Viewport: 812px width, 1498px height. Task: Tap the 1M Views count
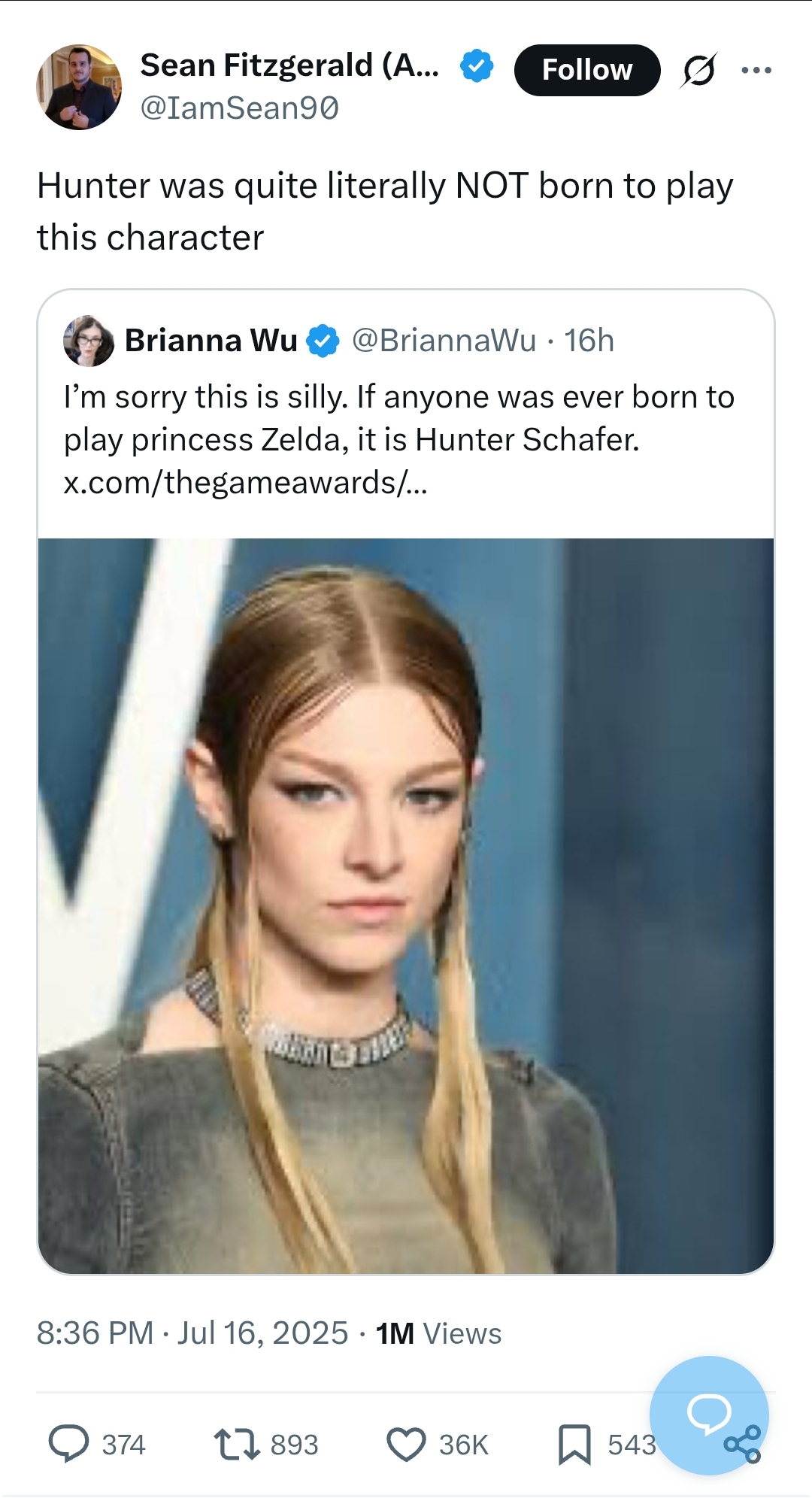pos(438,1333)
